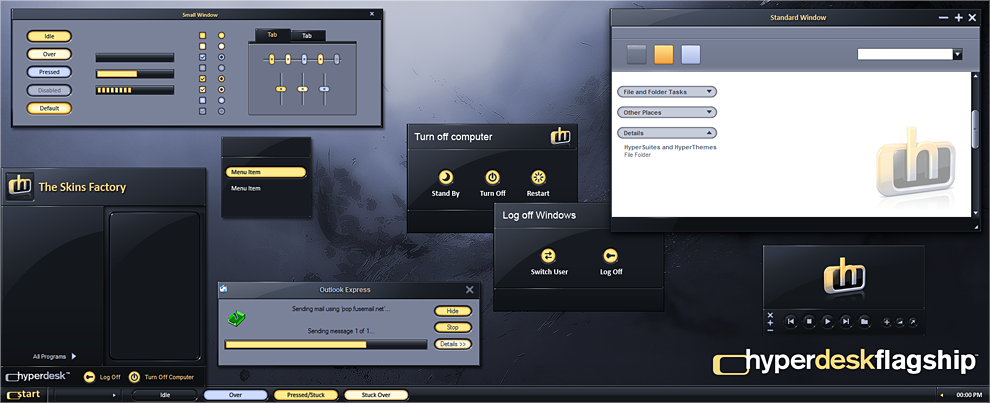The height and width of the screenshot is (403, 990).
Task: Switch to the inactive white-lettered Tab
Action: 307,36
